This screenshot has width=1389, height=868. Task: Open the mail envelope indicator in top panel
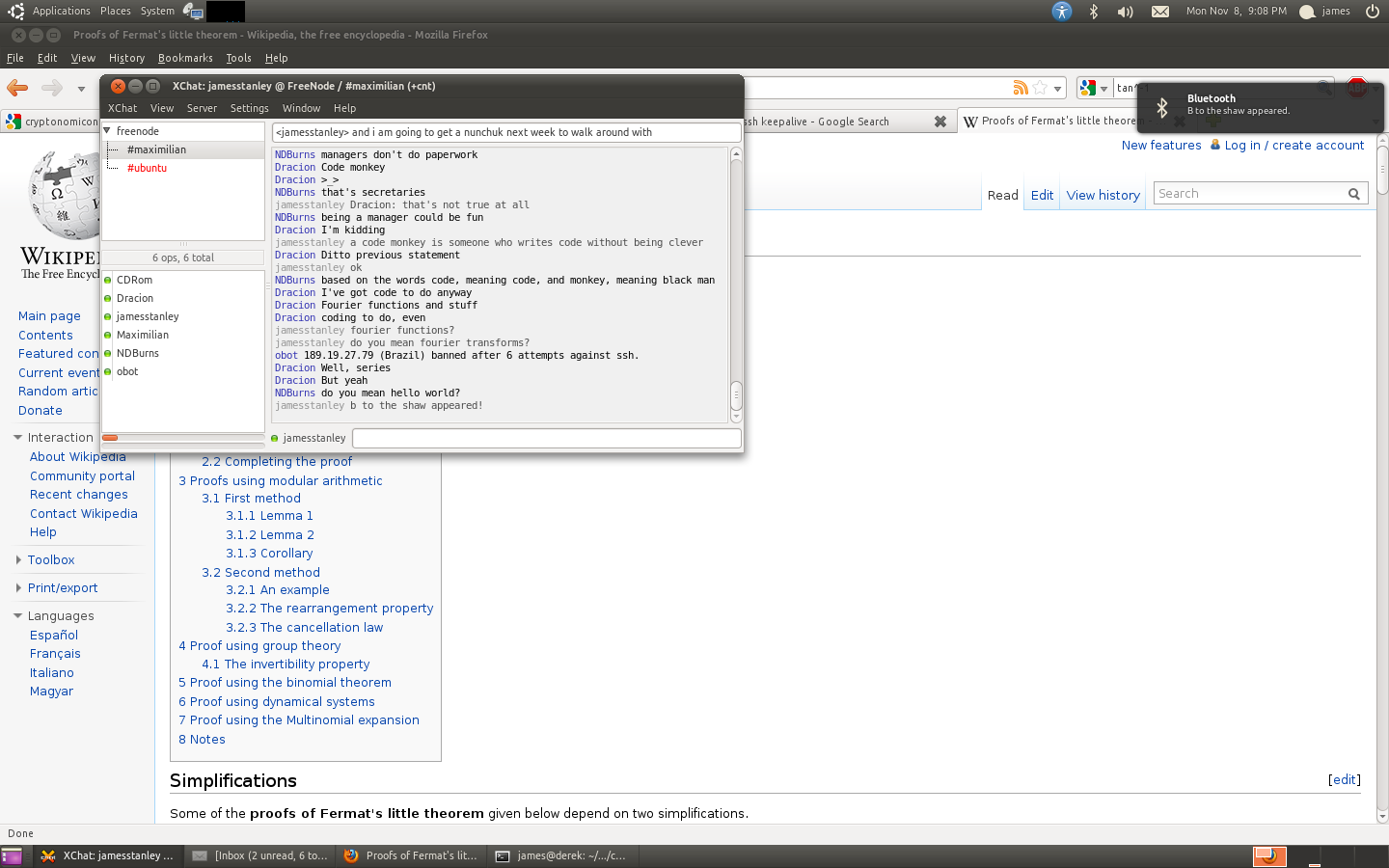coord(1160,12)
